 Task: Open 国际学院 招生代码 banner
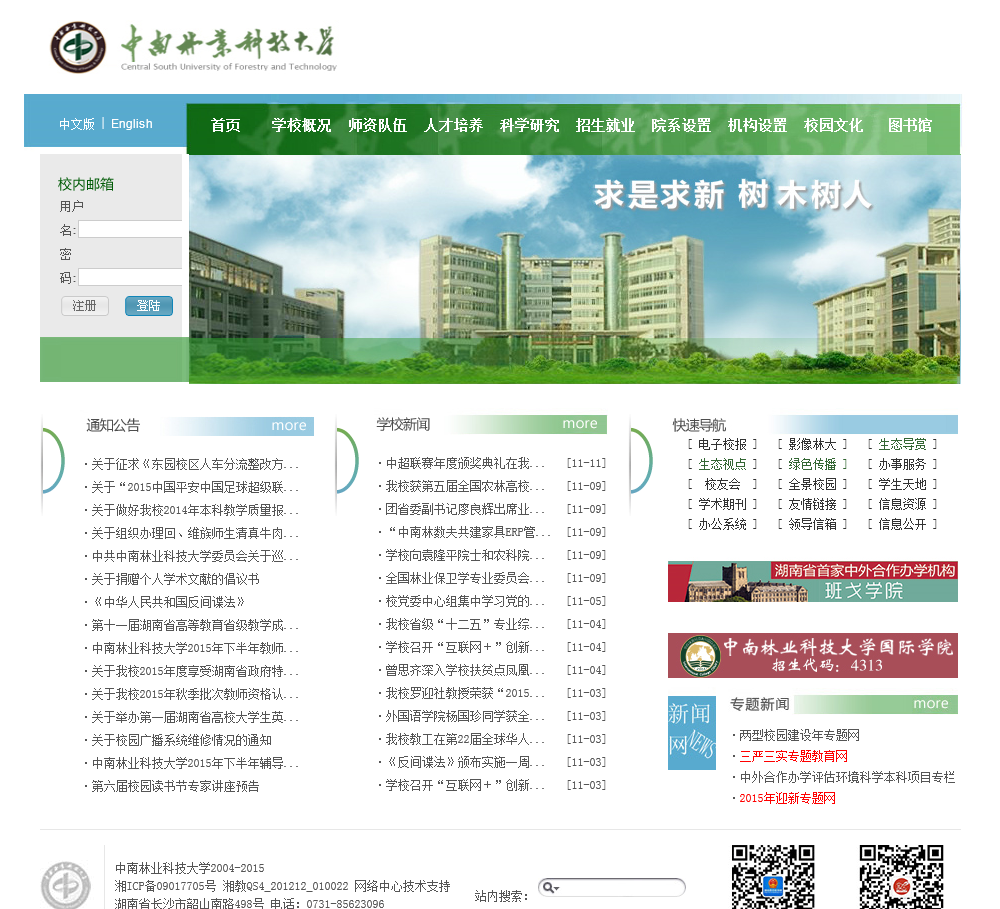click(x=812, y=655)
